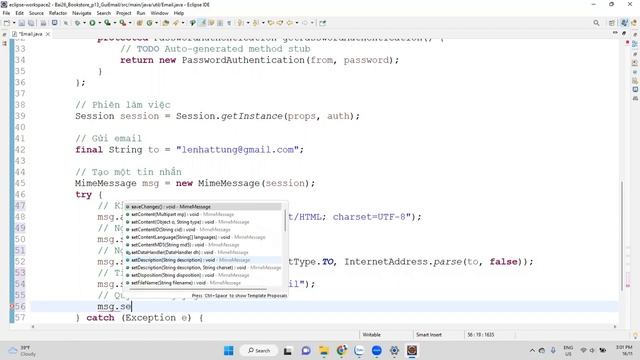
Task: Open the Run configurations dropdown arrow
Action: 100,23
